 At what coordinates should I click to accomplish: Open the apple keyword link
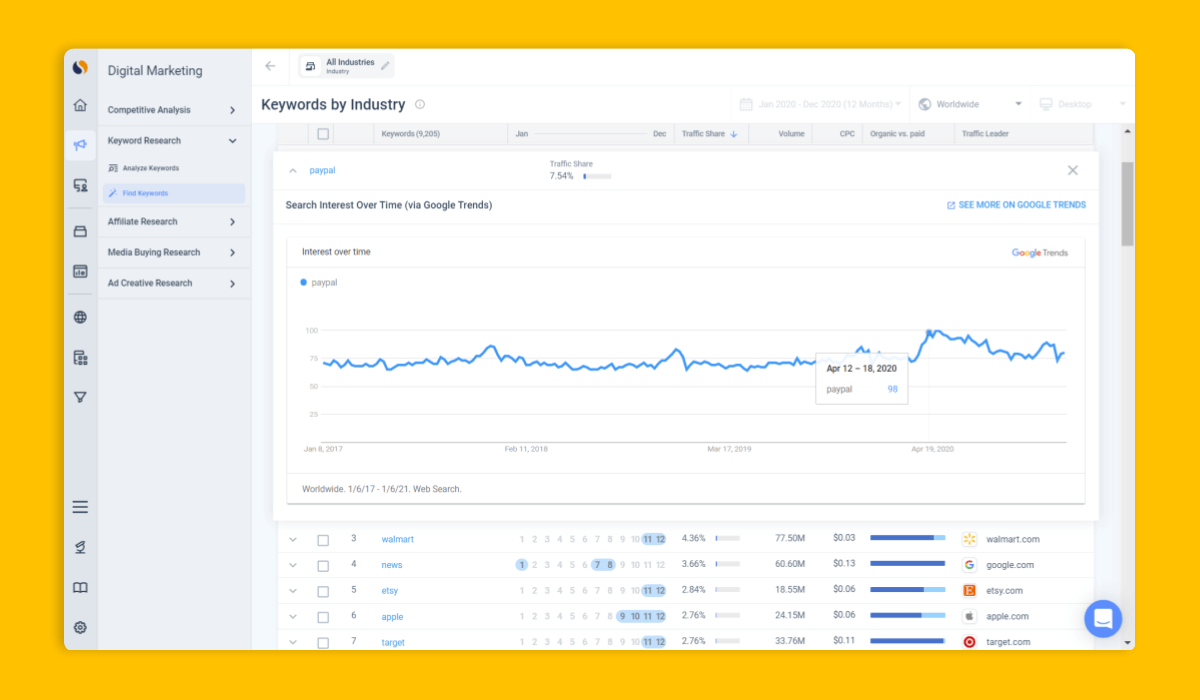[391, 616]
